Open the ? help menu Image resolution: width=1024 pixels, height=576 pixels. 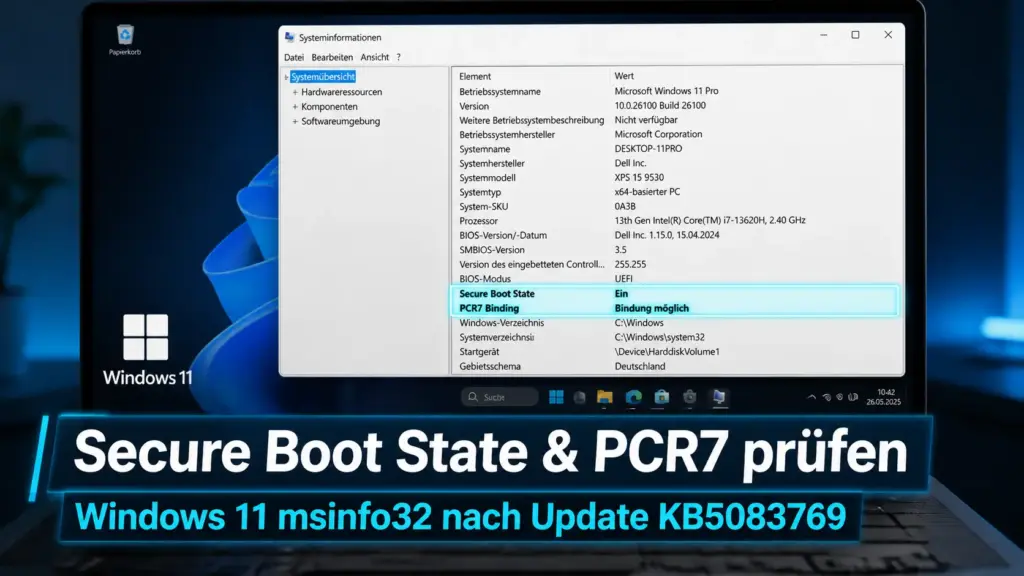[x=398, y=57]
